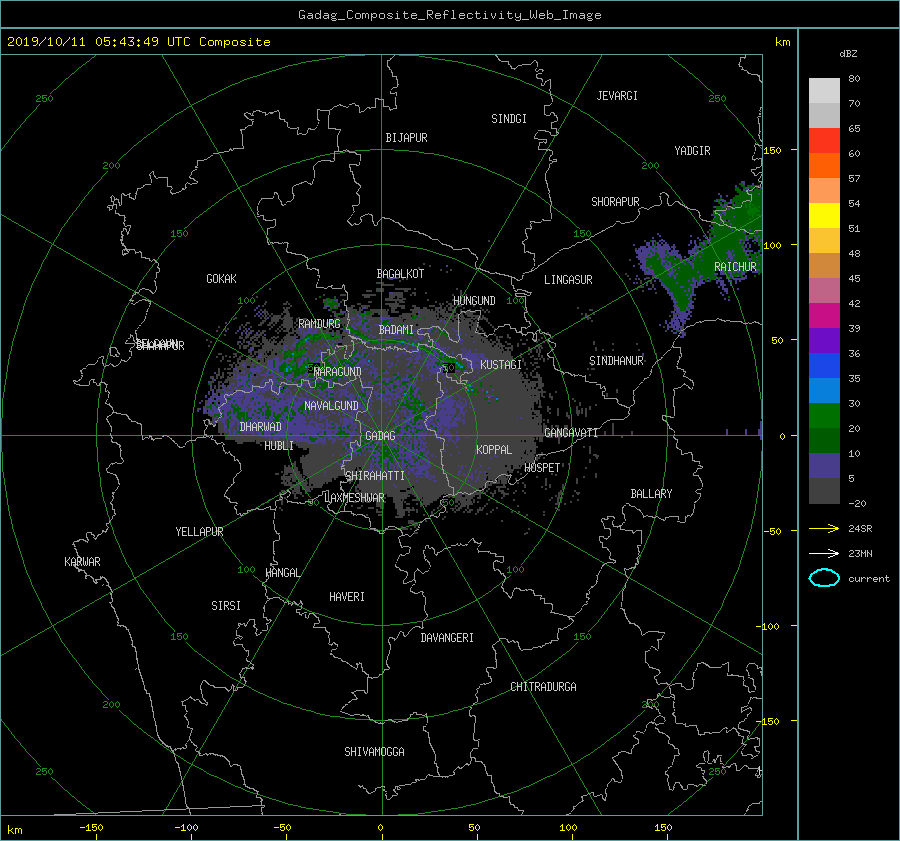Click the GANGAVATI city label
The width and height of the screenshot is (900, 841).
571,433
